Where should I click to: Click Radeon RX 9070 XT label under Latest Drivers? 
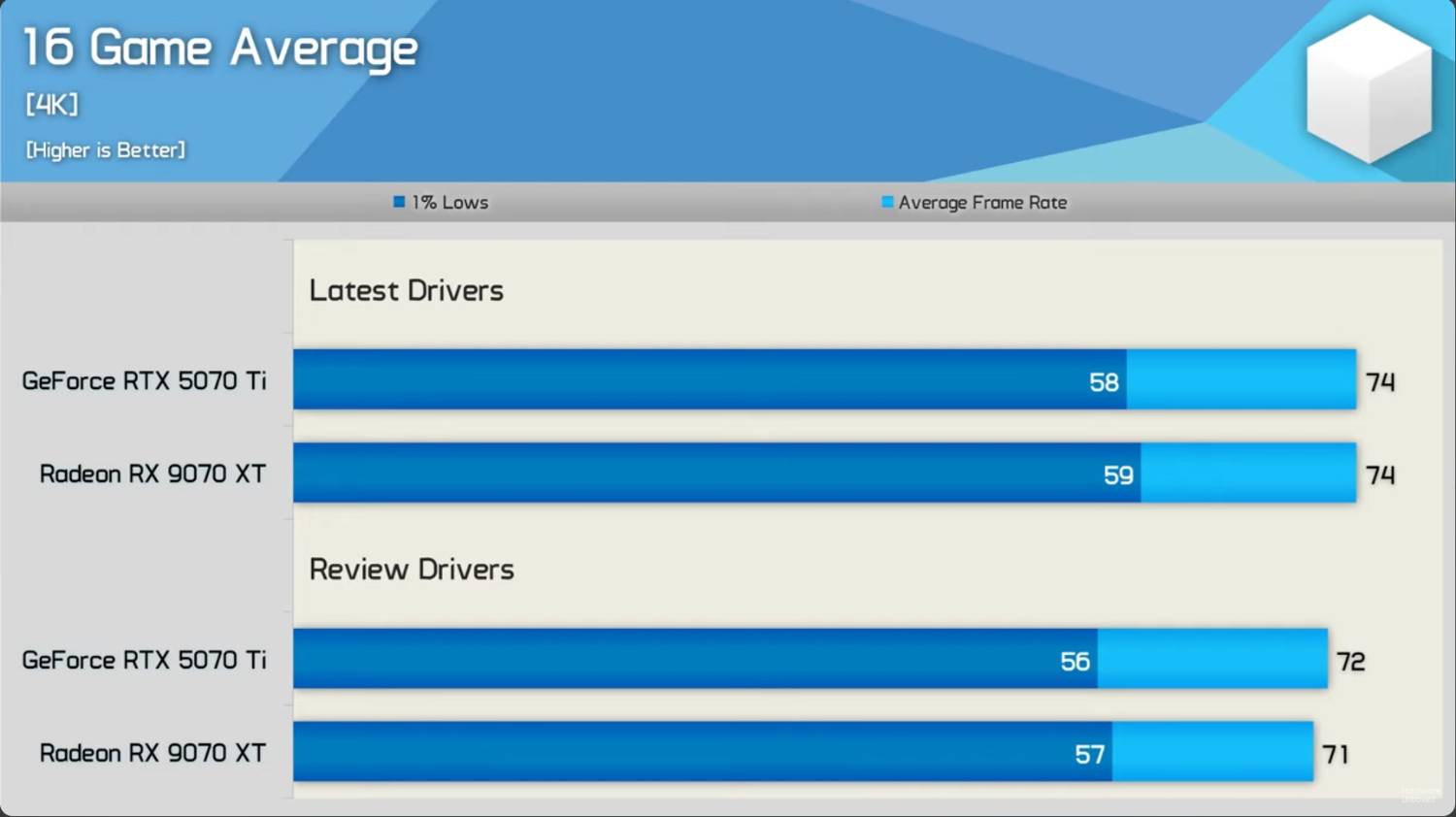click(152, 474)
